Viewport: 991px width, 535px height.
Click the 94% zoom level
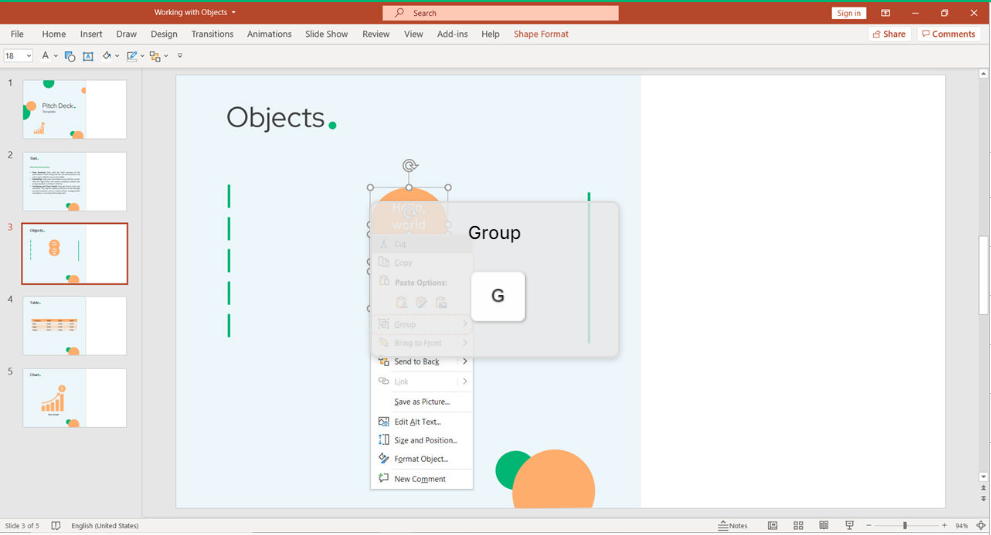(x=961, y=526)
